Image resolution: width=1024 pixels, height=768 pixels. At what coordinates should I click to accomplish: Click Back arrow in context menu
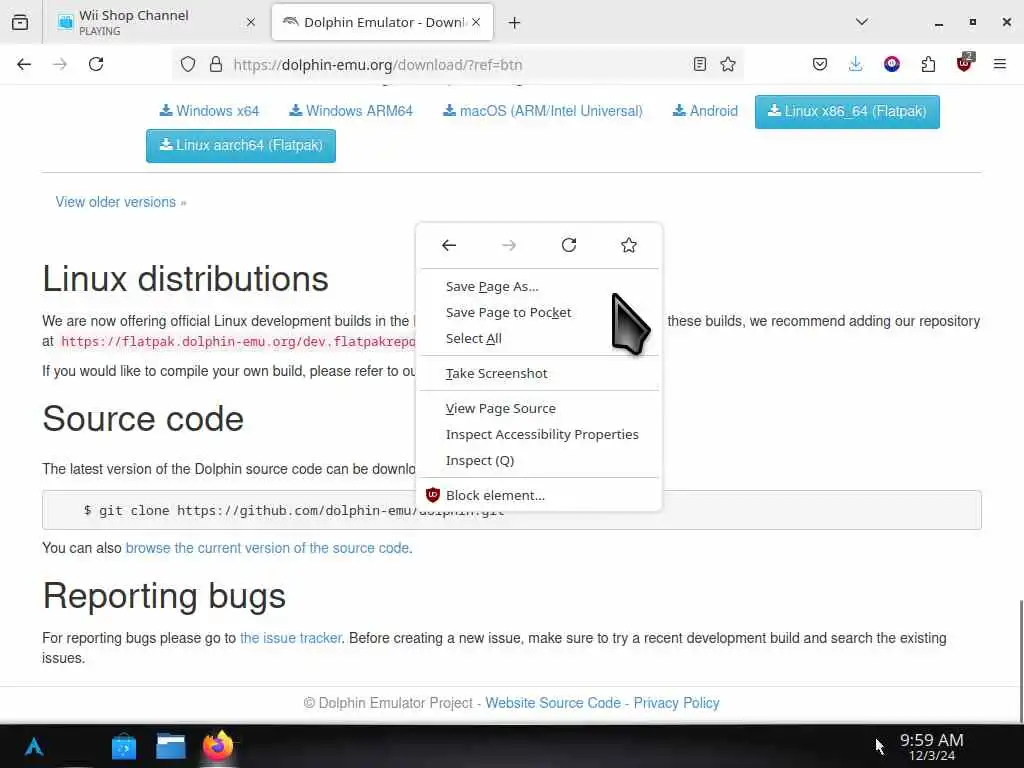pos(449,246)
